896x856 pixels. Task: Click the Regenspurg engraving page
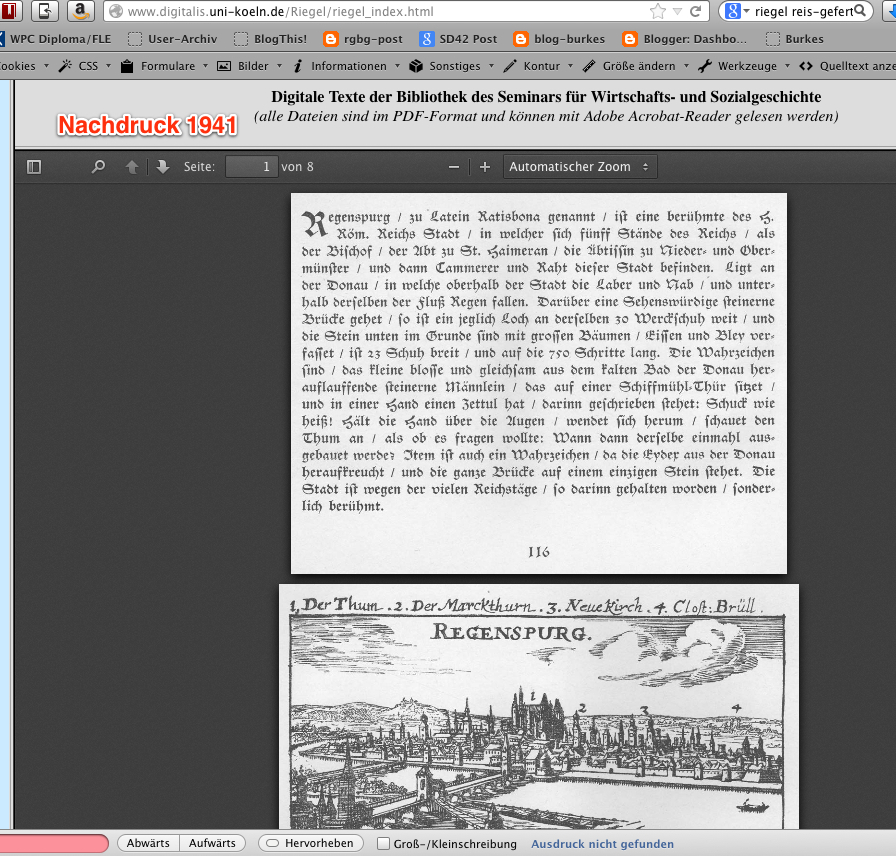click(x=538, y=706)
